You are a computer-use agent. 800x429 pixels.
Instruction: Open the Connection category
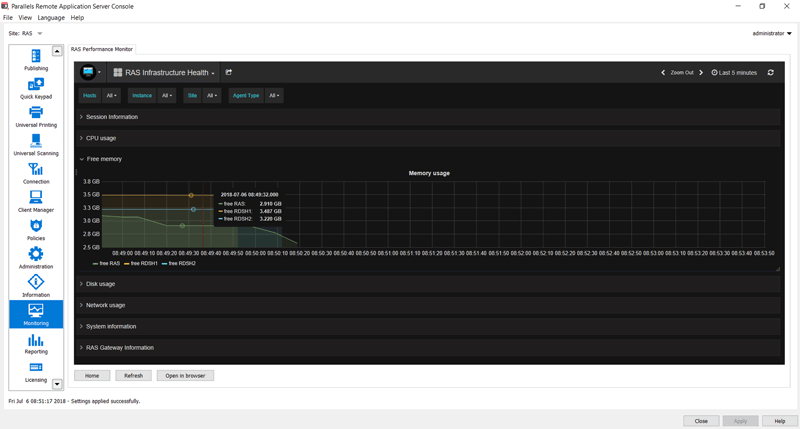36,173
